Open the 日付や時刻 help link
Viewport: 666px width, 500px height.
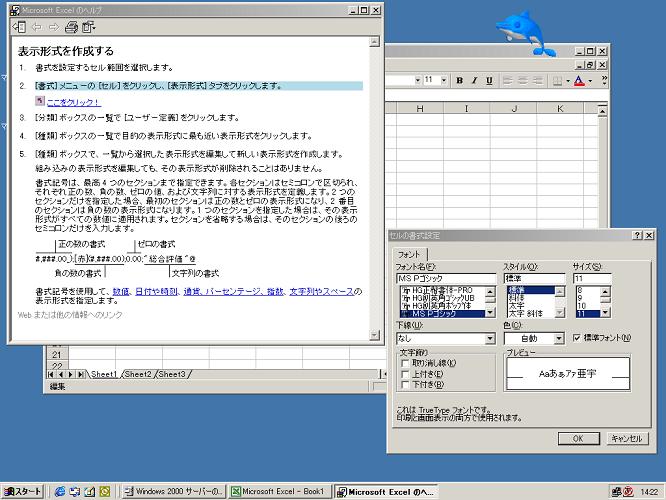coord(156,291)
